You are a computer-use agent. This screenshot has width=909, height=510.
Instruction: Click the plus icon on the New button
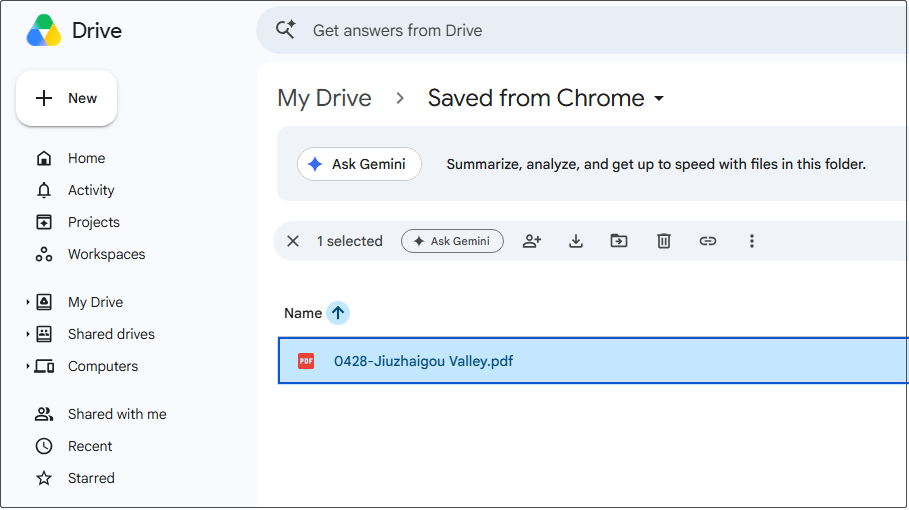[x=44, y=98]
